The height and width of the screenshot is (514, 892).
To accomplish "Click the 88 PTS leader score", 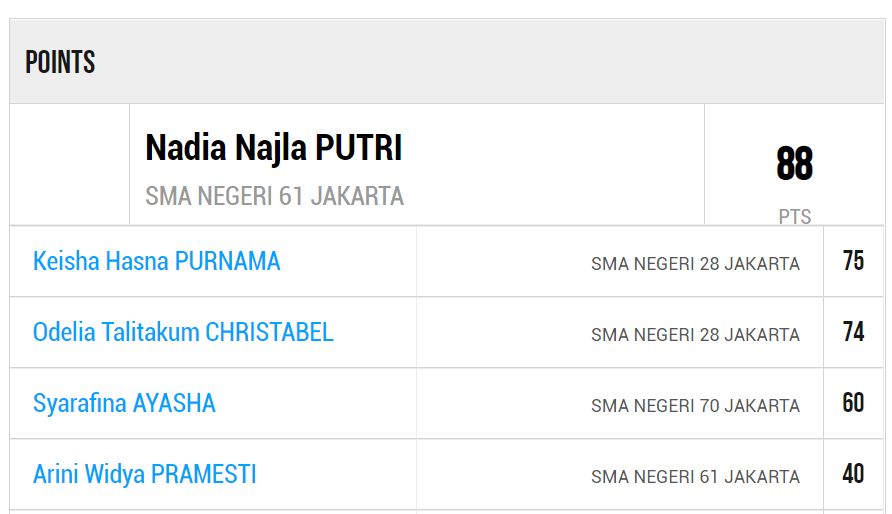I will click(795, 164).
